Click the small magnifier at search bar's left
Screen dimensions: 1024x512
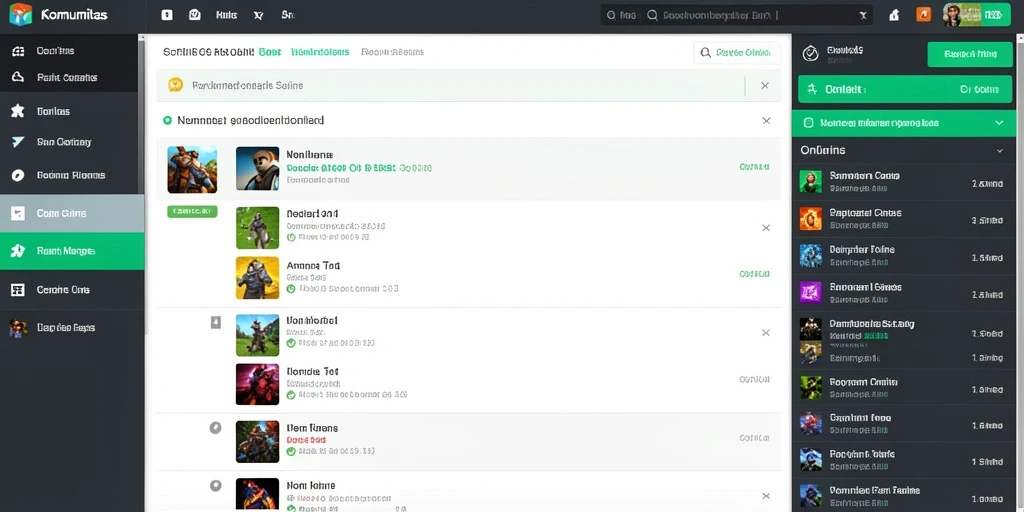611,15
